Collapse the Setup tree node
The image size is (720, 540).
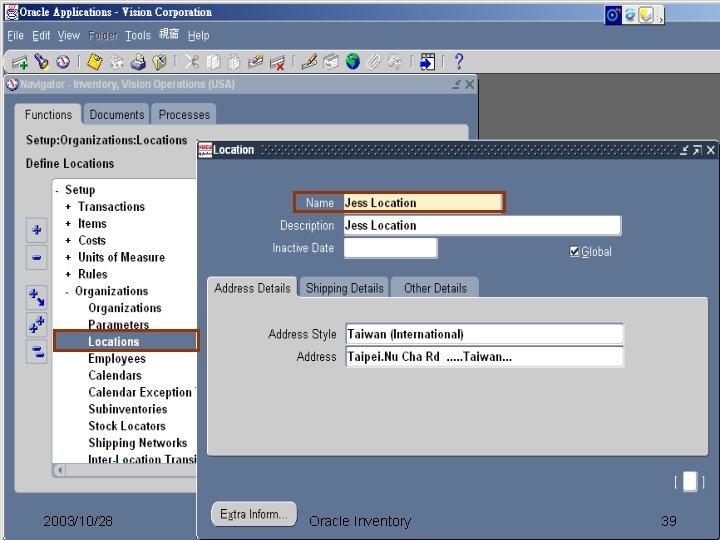point(57,190)
